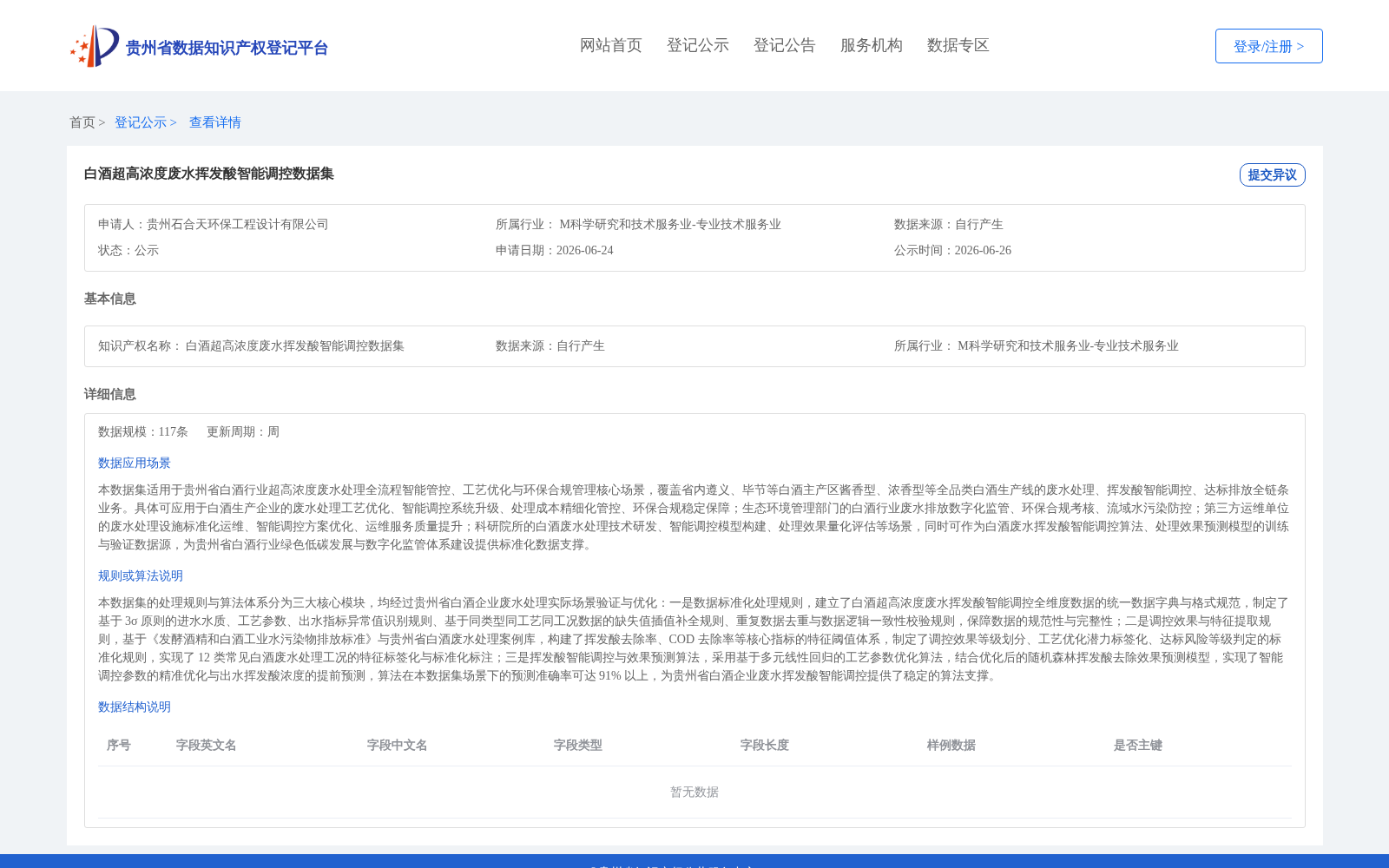Viewport: 1389px width, 868px height.
Task: Click the 公示时间：2026-06-26 text
Action: [x=952, y=250]
